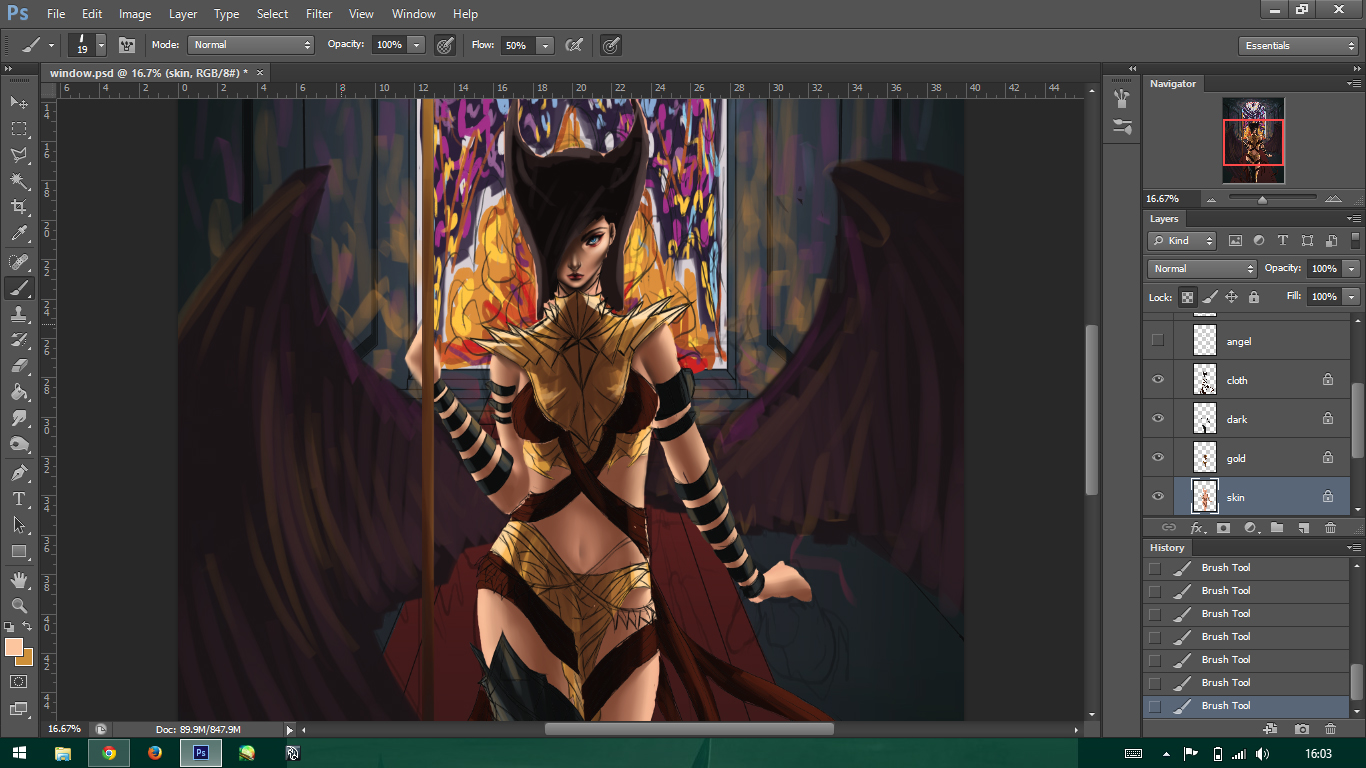Open the Essentials workspace dropdown

click(x=1297, y=45)
